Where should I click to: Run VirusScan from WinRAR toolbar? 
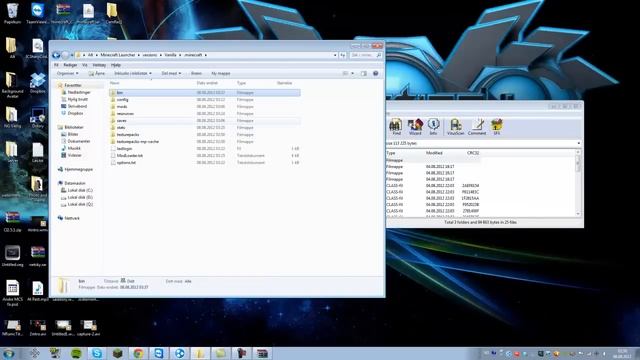[456, 127]
